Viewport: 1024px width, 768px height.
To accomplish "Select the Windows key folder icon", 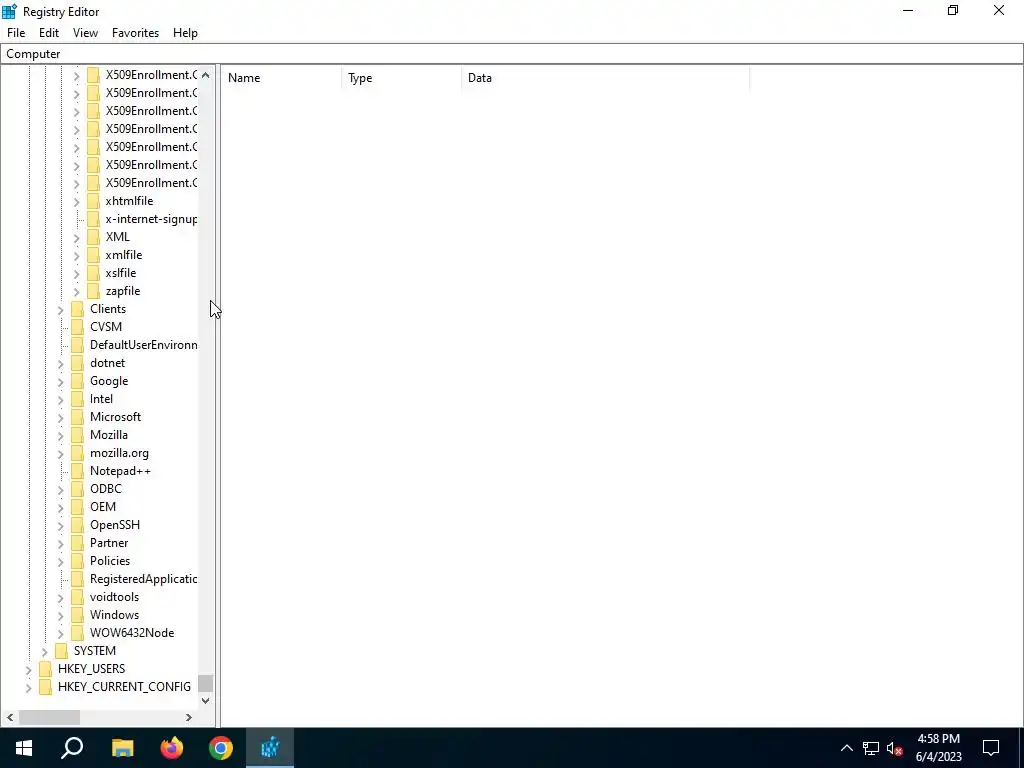I will click(78, 615).
